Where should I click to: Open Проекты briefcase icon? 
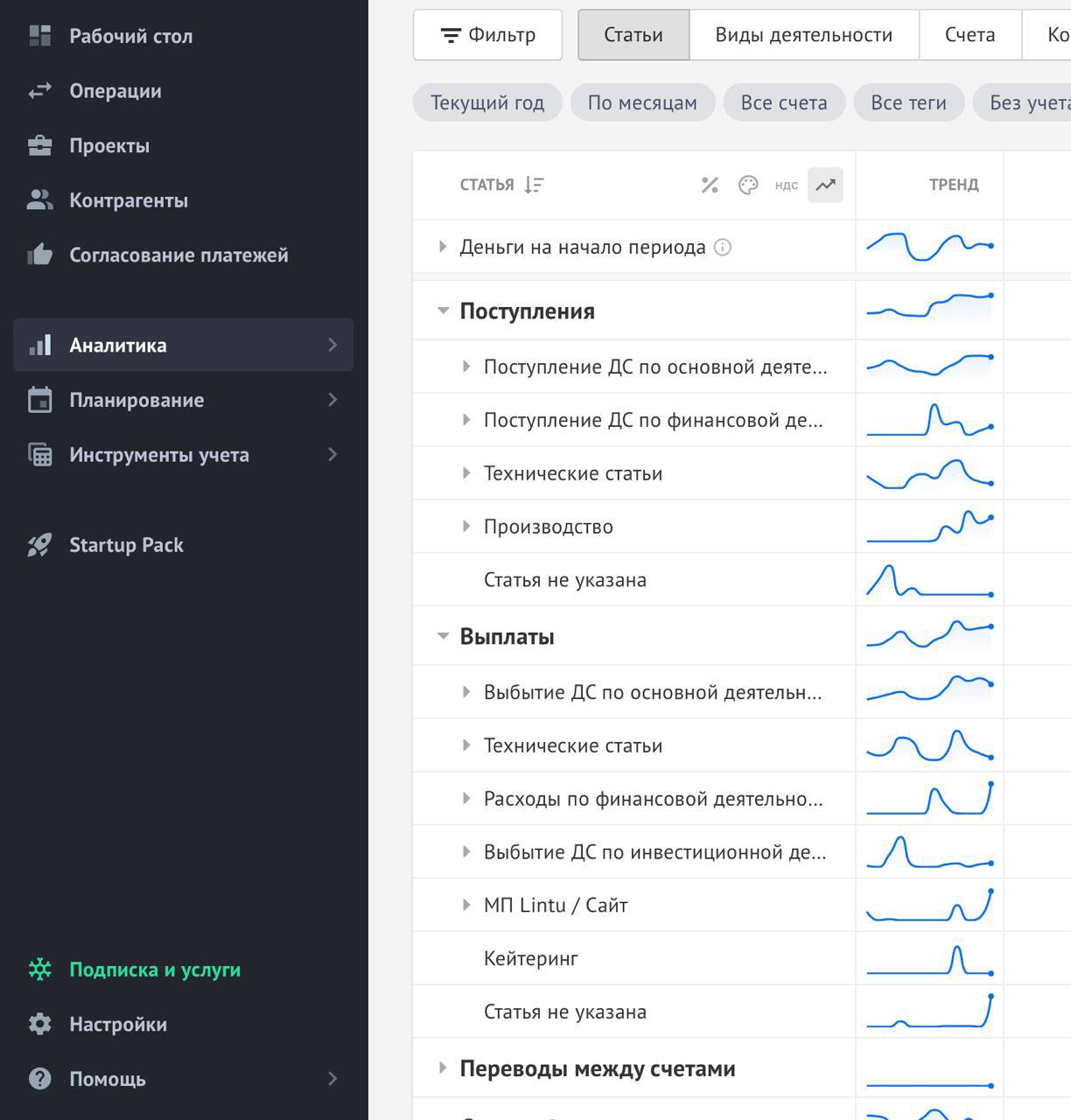[x=39, y=146]
